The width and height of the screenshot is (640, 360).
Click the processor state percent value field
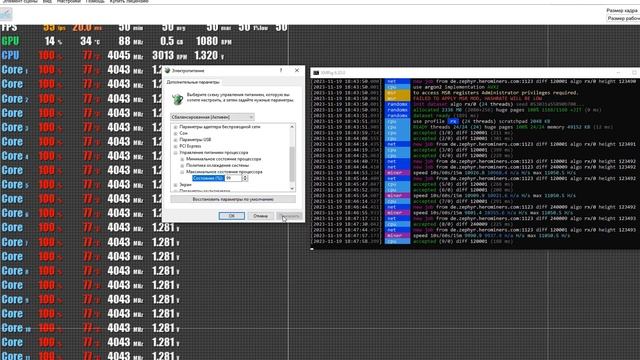point(233,178)
